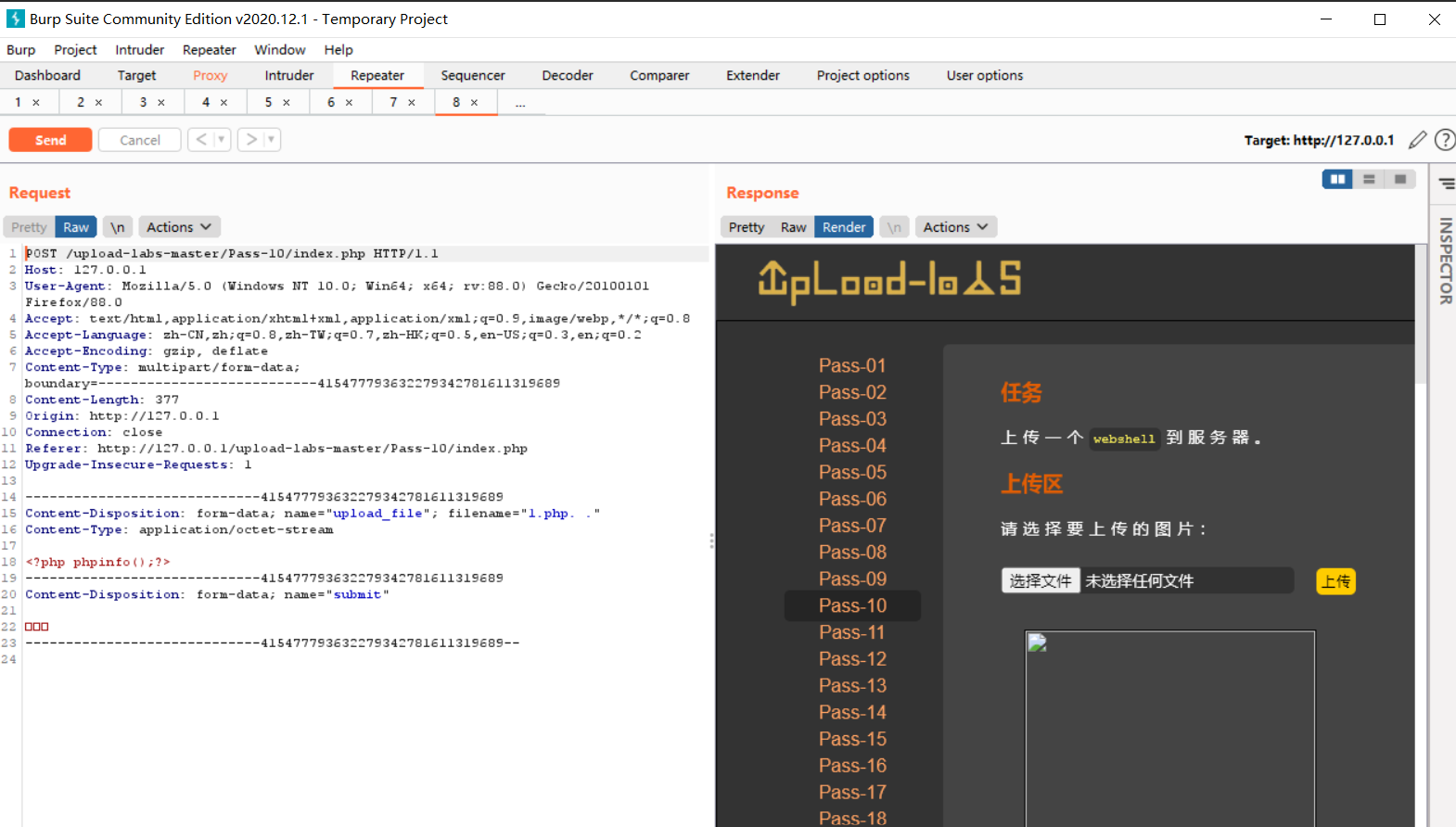Close Repeater tab 8
The height and width of the screenshot is (827, 1456).
pos(474,103)
